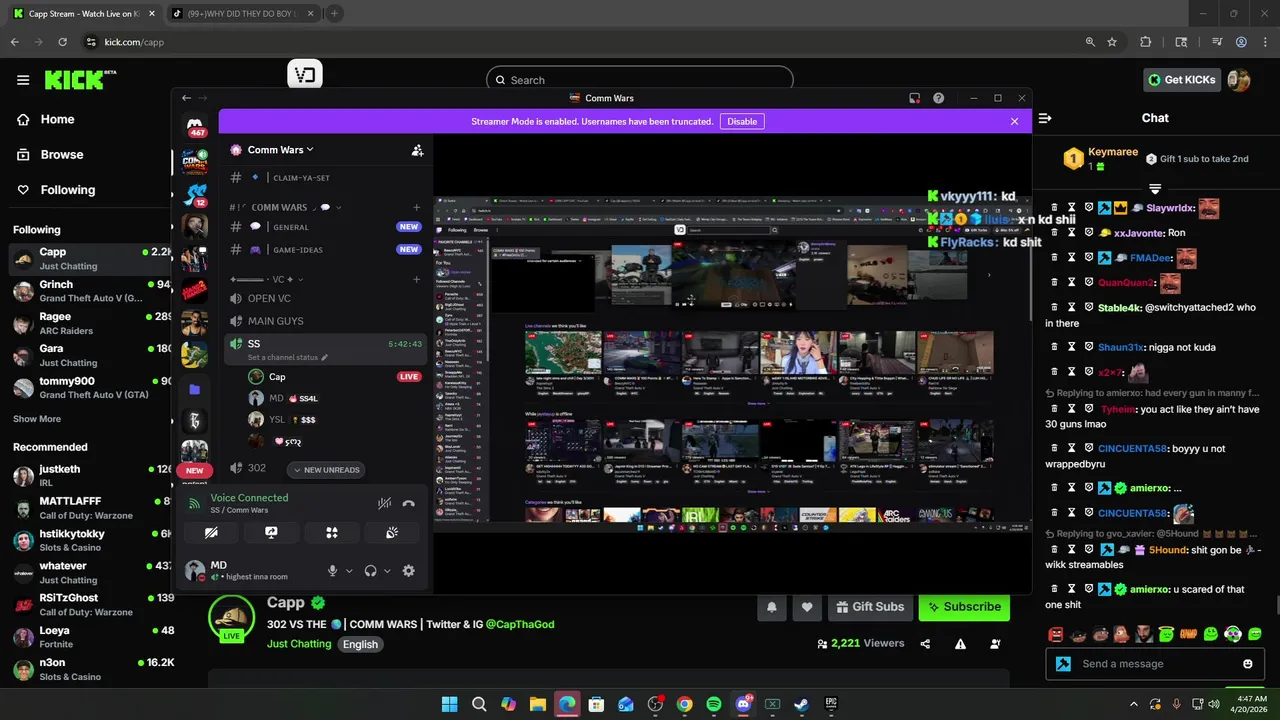Open Grinch channel in Following list
Image resolution: width=1280 pixels, height=720 pixels.
90,291
